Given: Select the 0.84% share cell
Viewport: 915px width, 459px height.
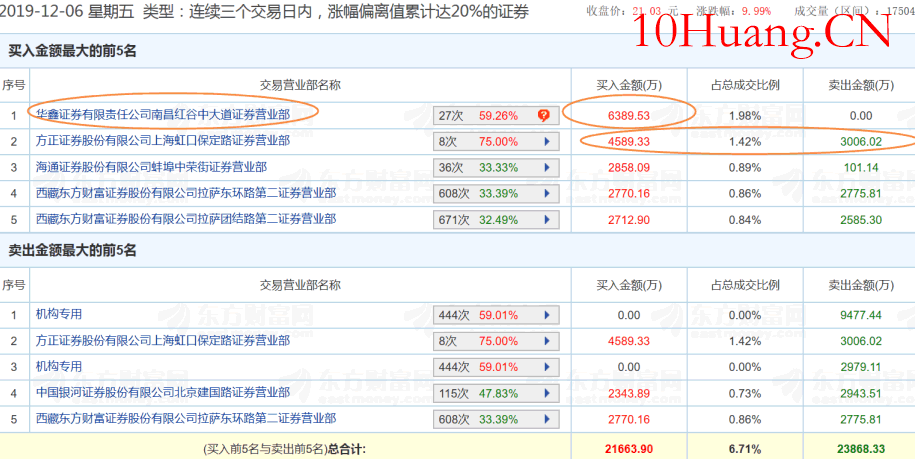Looking at the screenshot, I should click(745, 220).
